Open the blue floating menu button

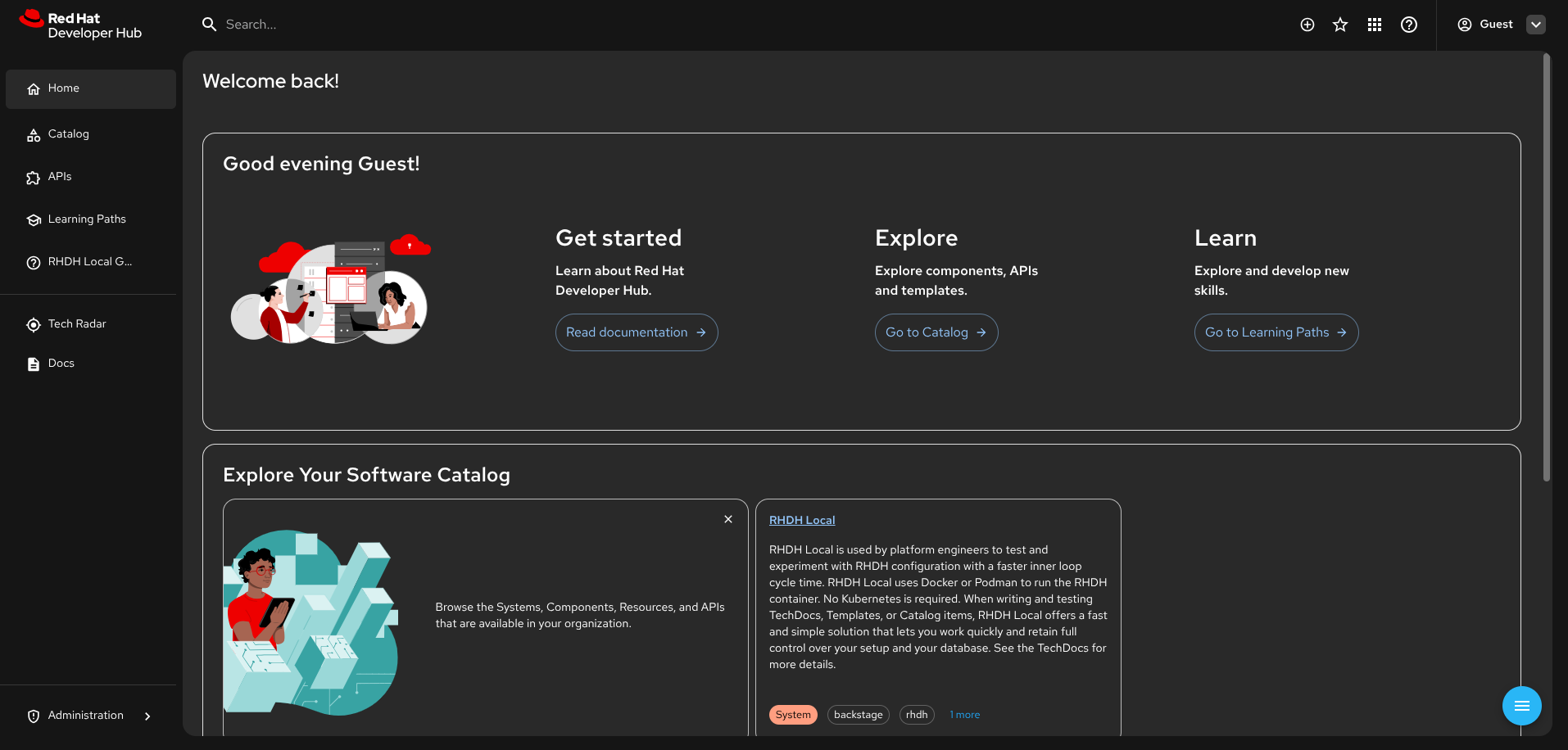point(1522,706)
